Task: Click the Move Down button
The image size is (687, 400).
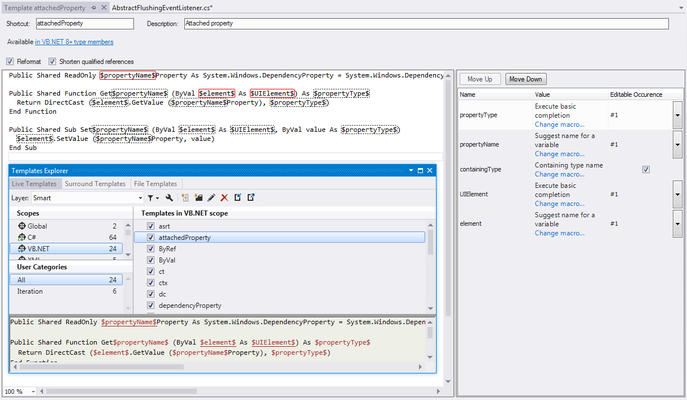Action: point(525,79)
